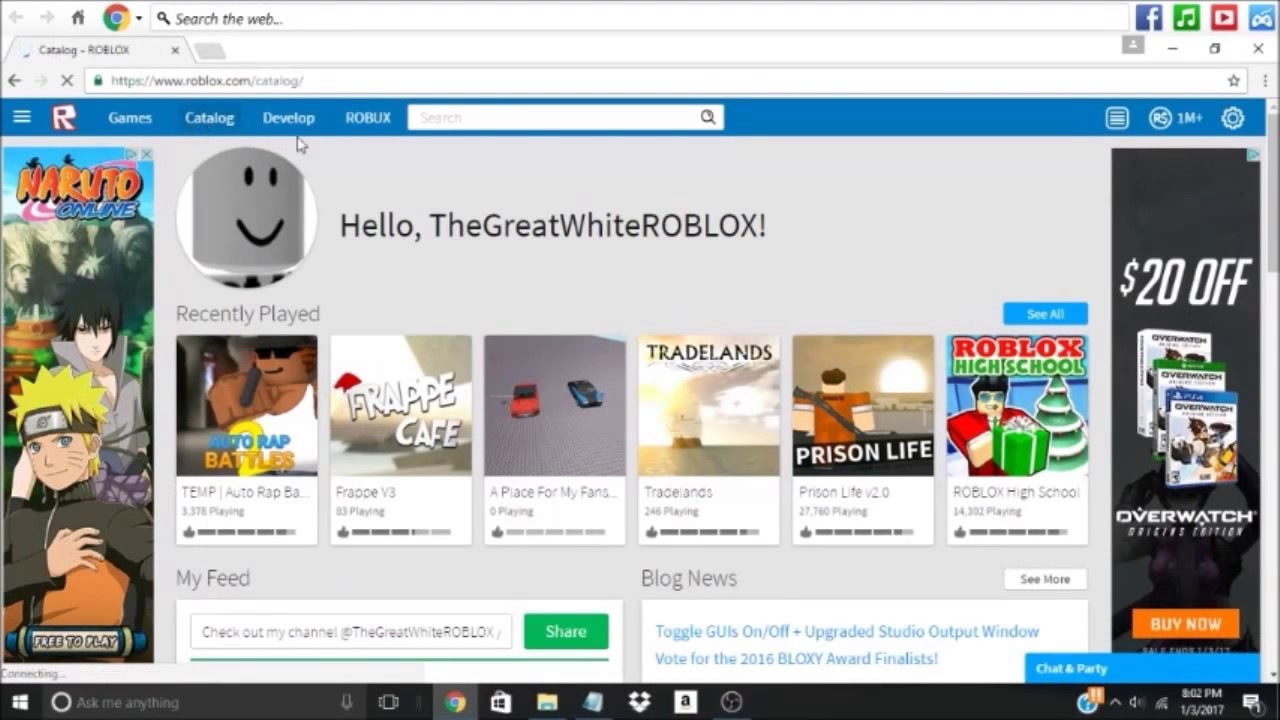Open Task View on the taskbar
This screenshot has width=1280, height=720.
(x=389, y=702)
